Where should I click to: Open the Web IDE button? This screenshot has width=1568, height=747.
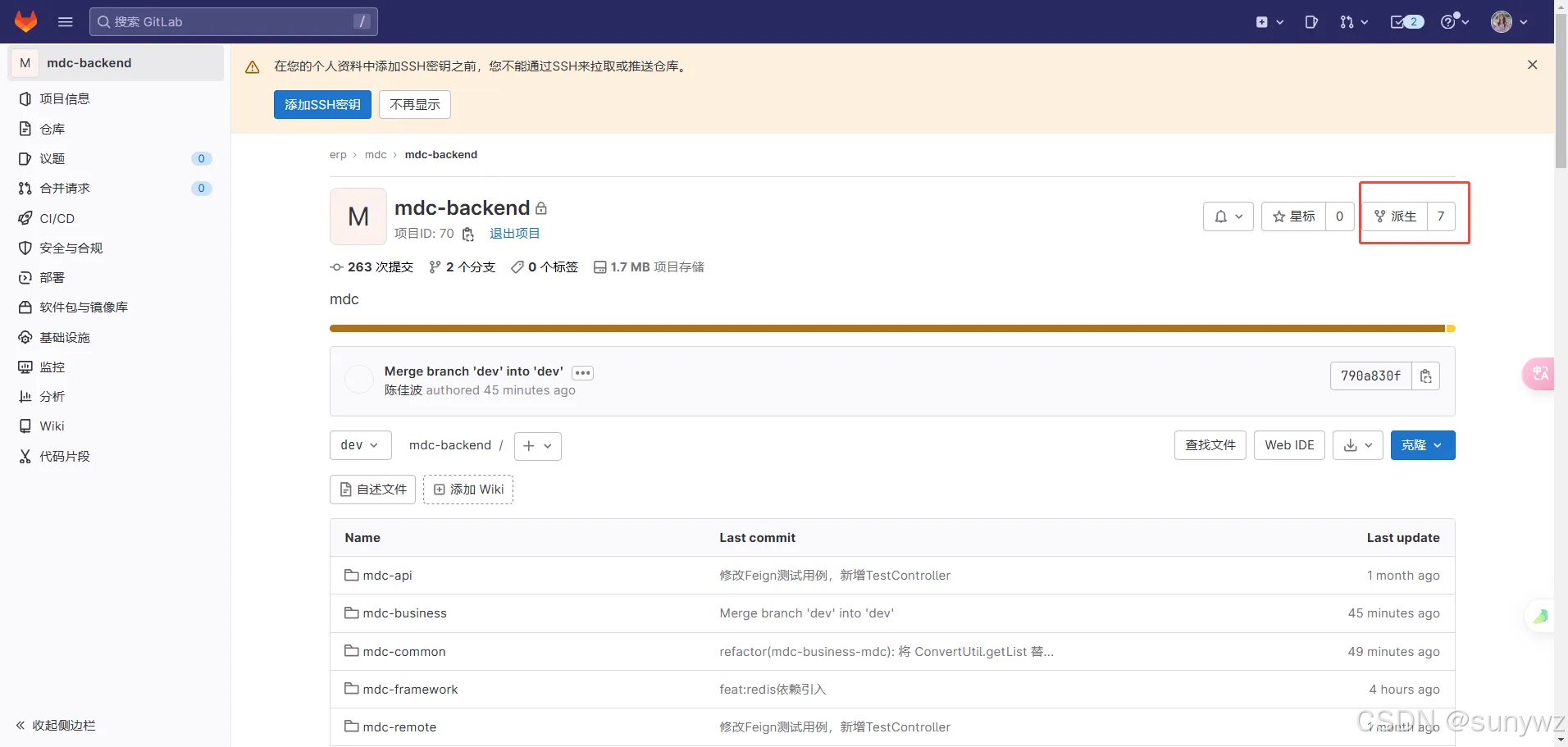point(1289,445)
